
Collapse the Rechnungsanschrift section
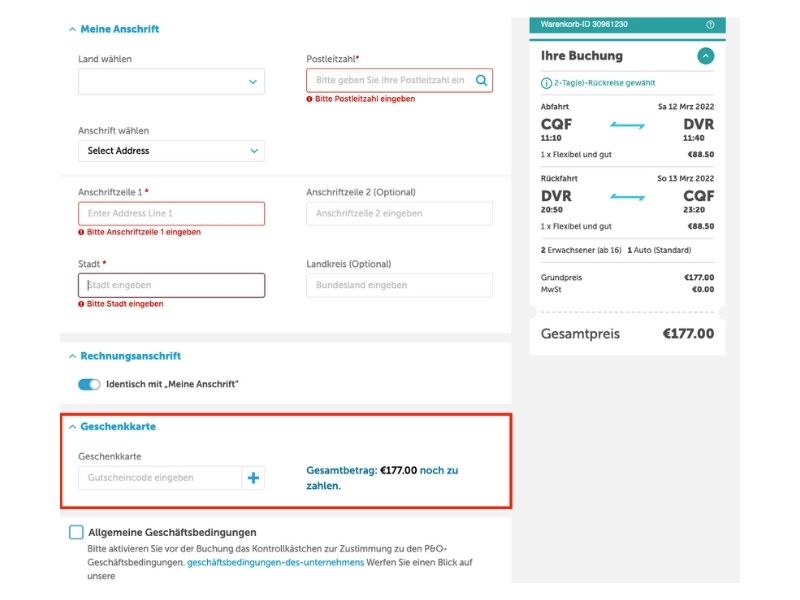[72, 356]
